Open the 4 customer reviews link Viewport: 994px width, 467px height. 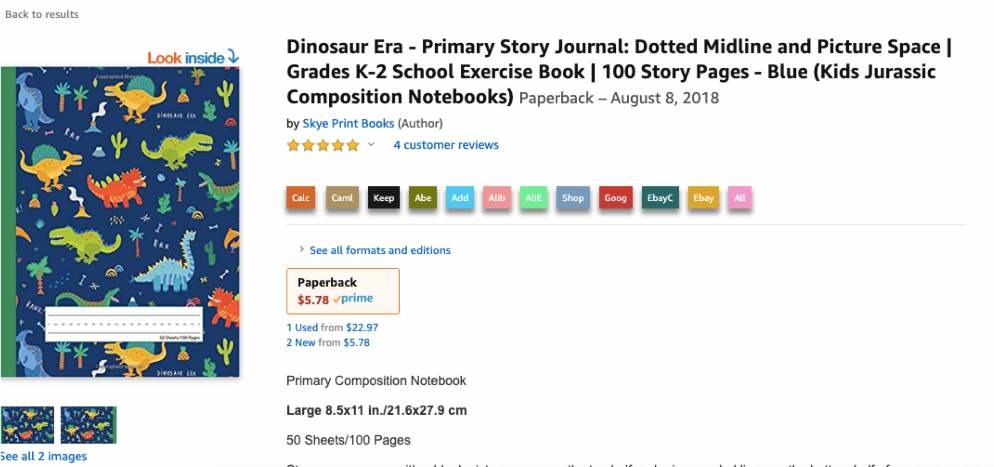point(446,145)
